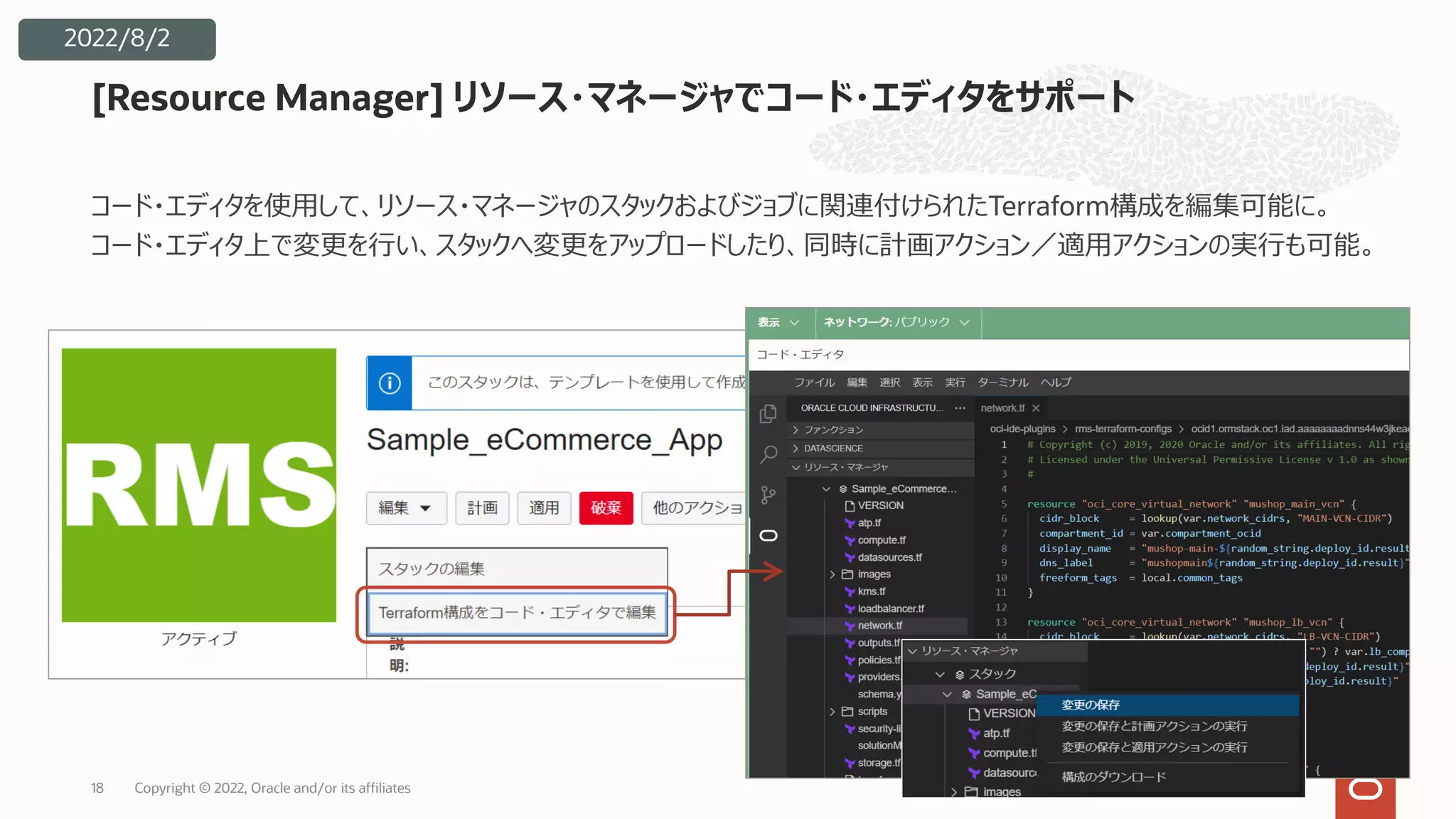Open the 編集 dropdown button on stack page
Screen dimensions: 1456x819
point(406,508)
